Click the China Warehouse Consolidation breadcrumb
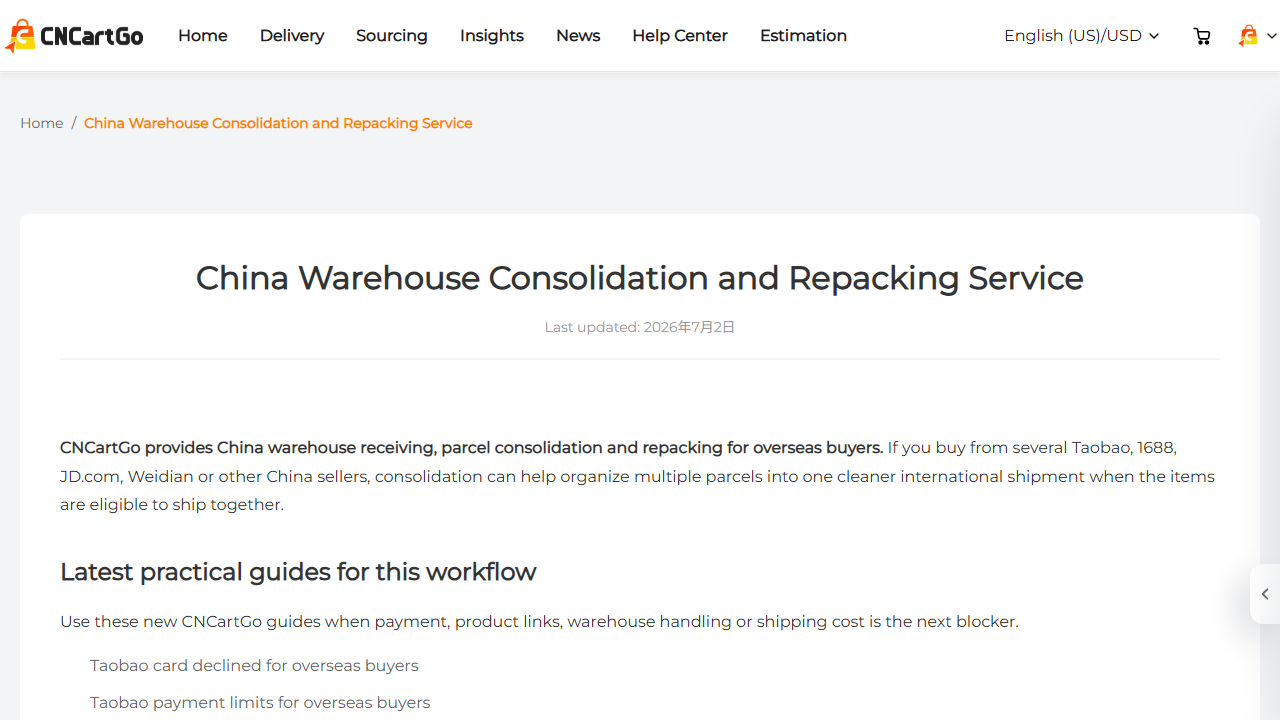The height and width of the screenshot is (720, 1280). tap(278, 123)
